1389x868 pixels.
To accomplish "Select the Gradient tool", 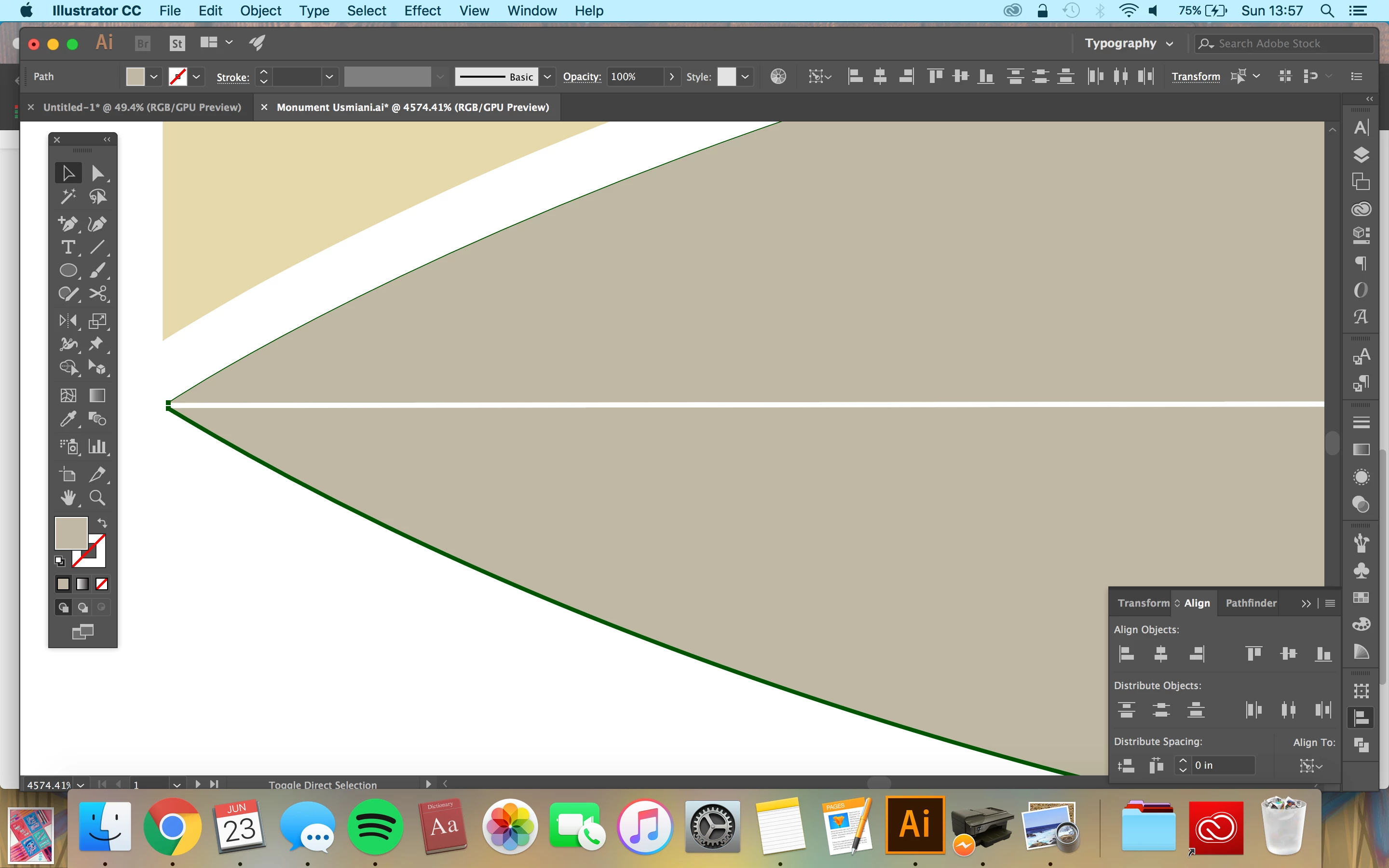I will (97, 395).
